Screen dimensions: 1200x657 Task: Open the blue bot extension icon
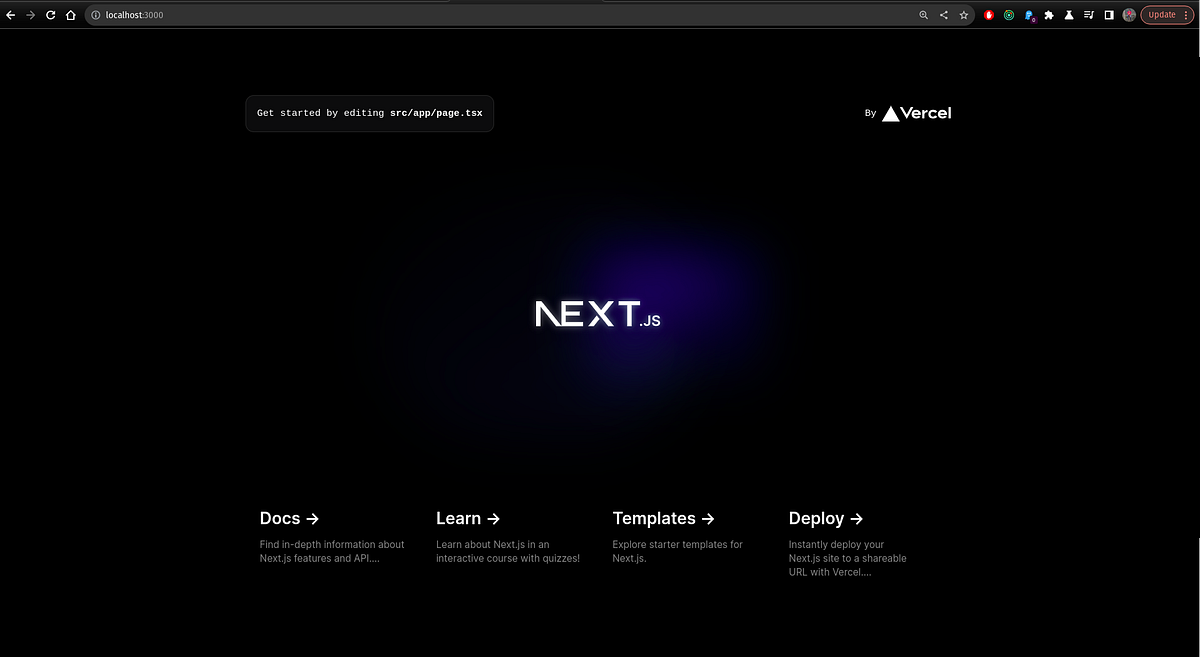(1028, 14)
